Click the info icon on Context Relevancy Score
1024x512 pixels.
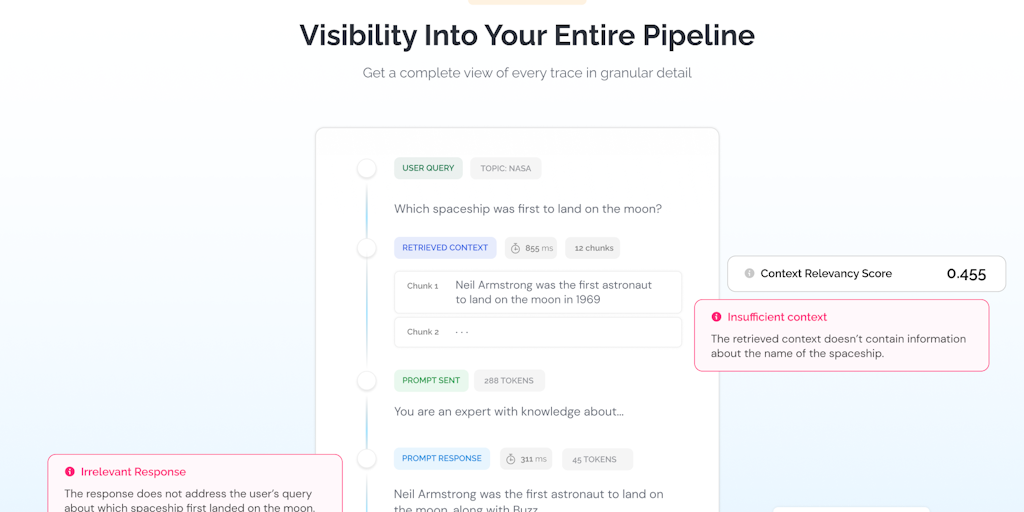pos(749,273)
